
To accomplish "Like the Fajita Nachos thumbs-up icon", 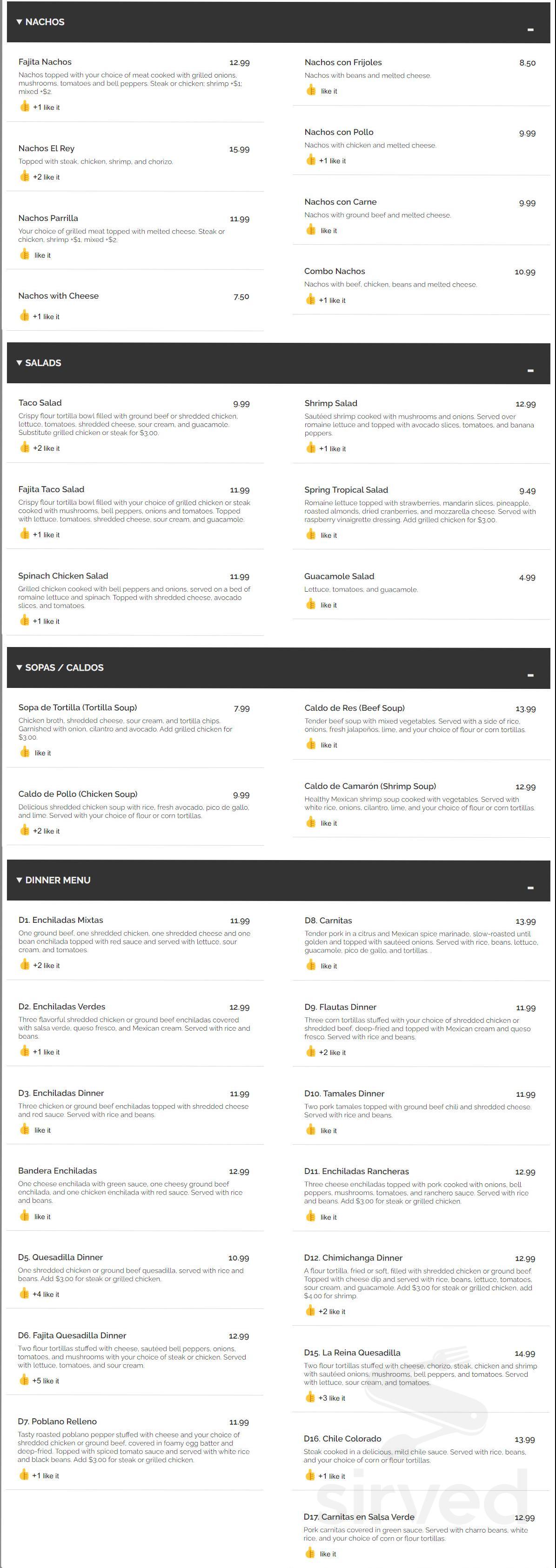I will pos(24,107).
